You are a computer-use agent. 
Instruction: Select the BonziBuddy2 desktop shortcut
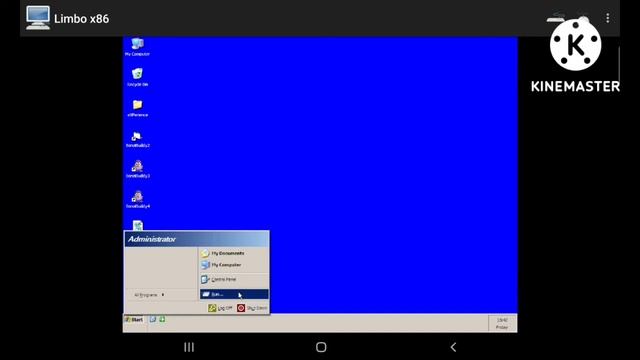[138, 138]
